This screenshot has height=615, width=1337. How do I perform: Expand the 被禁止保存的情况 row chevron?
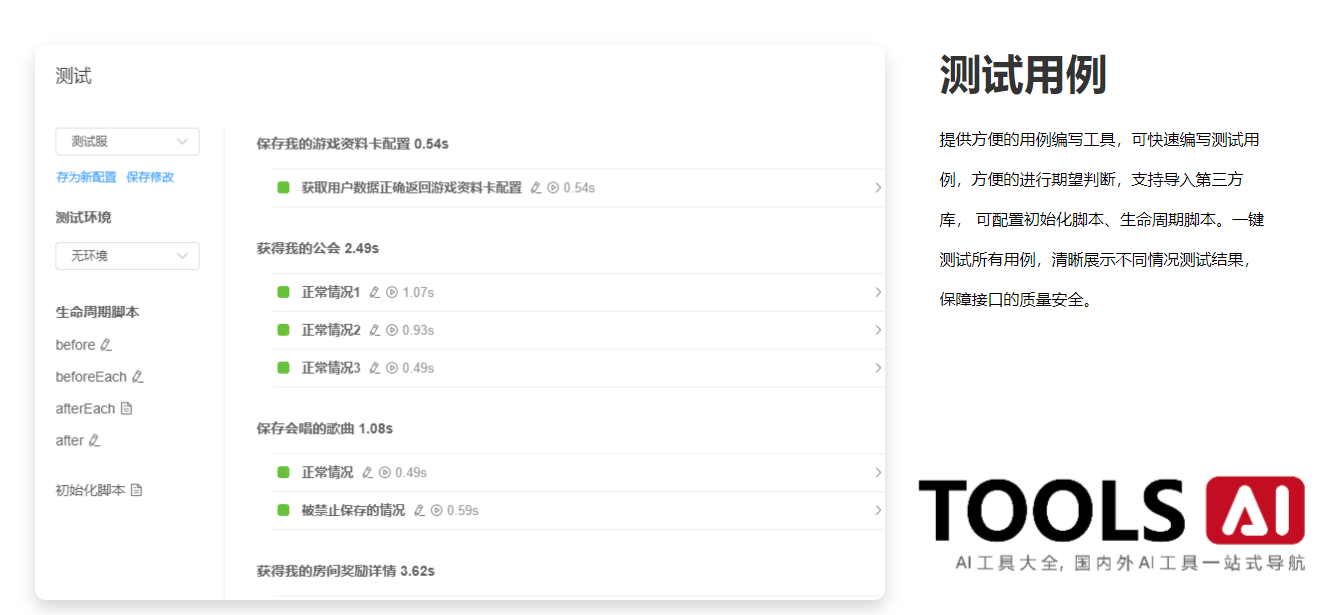click(877, 510)
